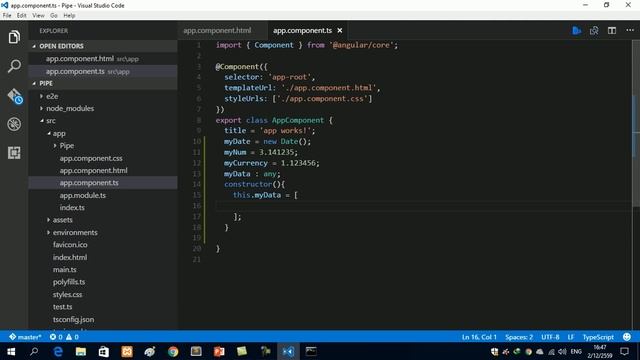Viewport: 640px width, 360px height.
Task: Open the Source Control (git) view
Action: (15, 96)
